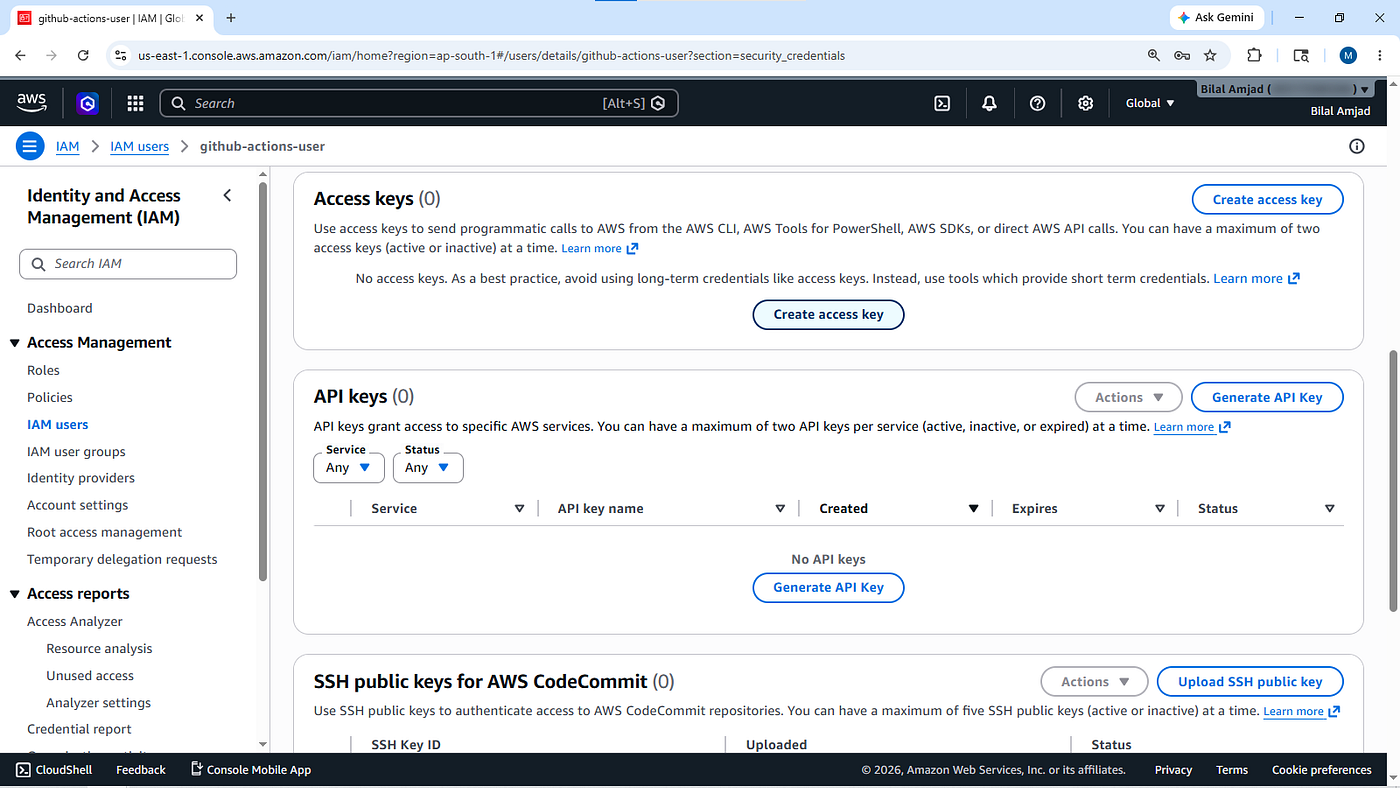
Task: Open the AWS console settings gear
Action: [1085, 103]
